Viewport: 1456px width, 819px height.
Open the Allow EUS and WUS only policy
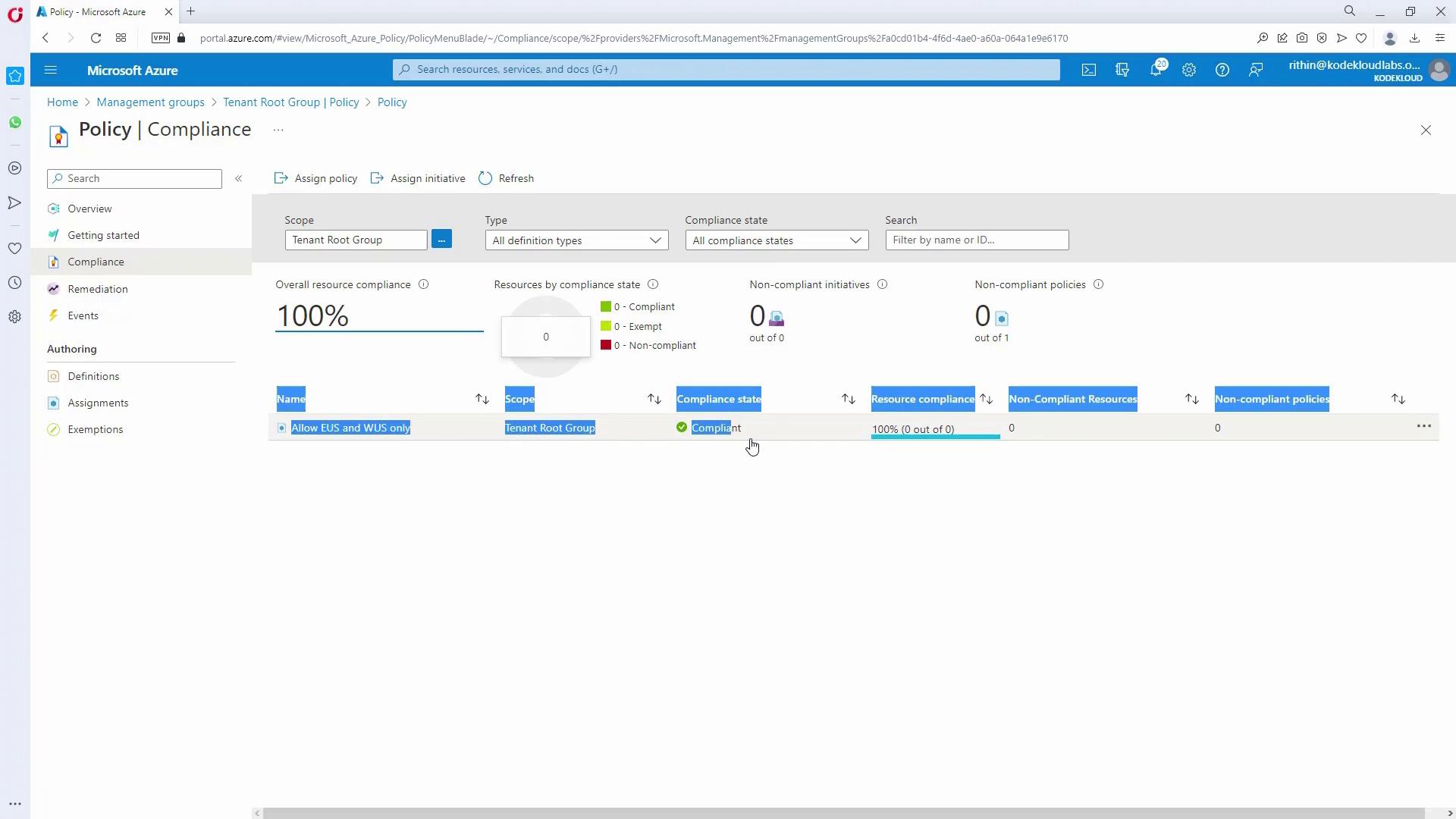coord(350,428)
